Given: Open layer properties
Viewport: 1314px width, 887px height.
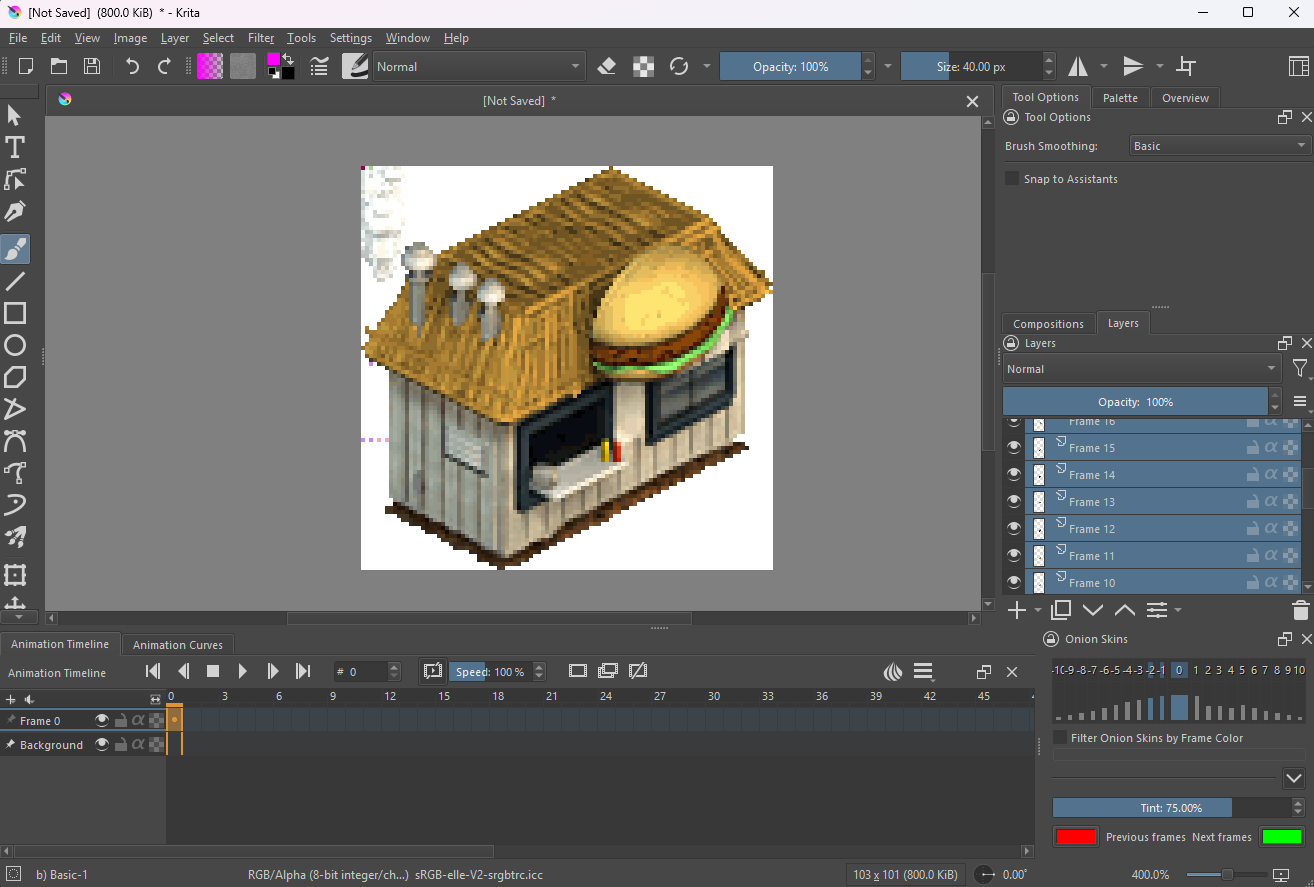Looking at the screenshot, I should tap(1157, 610).
